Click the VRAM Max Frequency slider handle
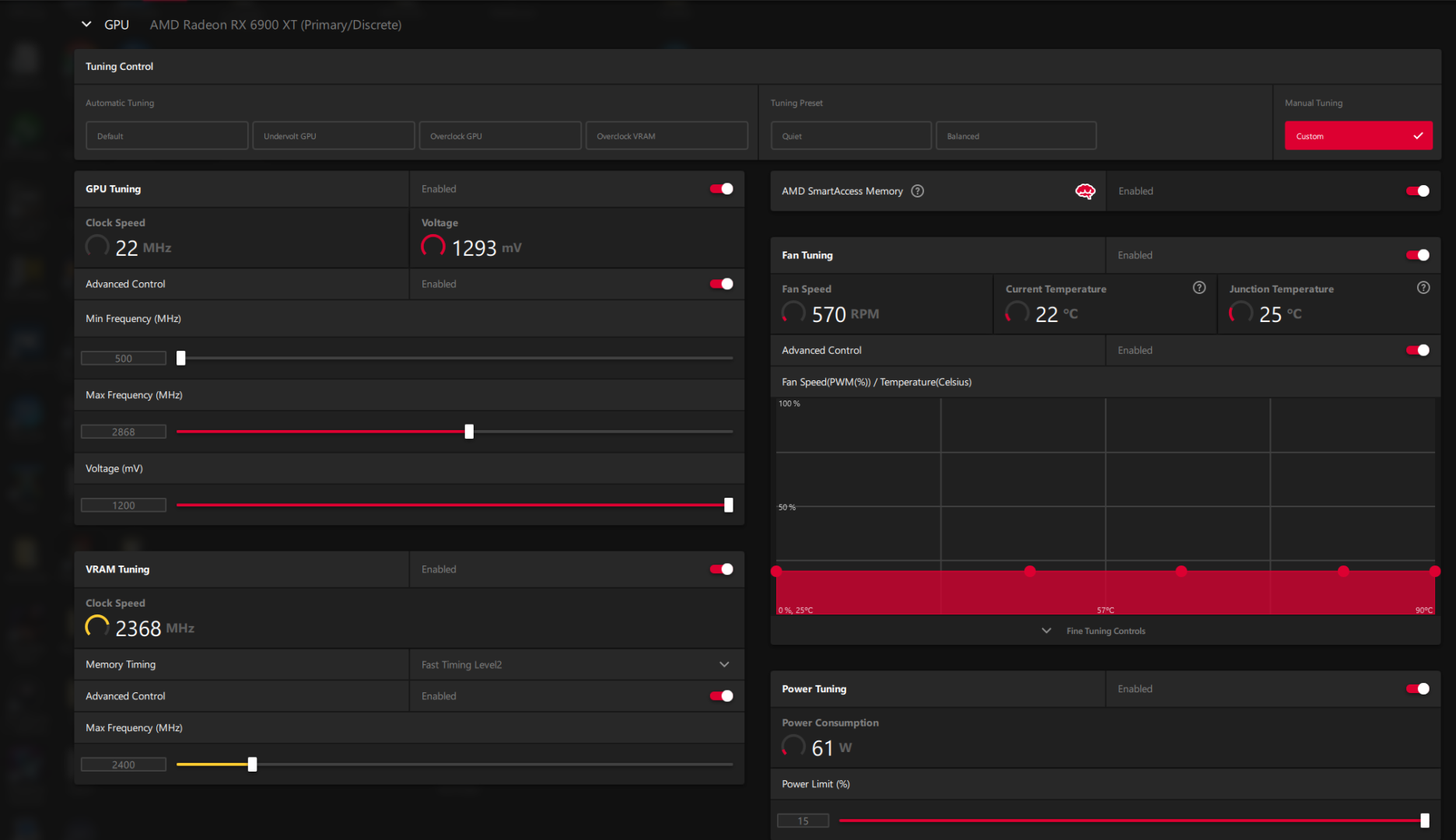Image resolution: width=1456 pixels, height=840 pixels. 252,765
